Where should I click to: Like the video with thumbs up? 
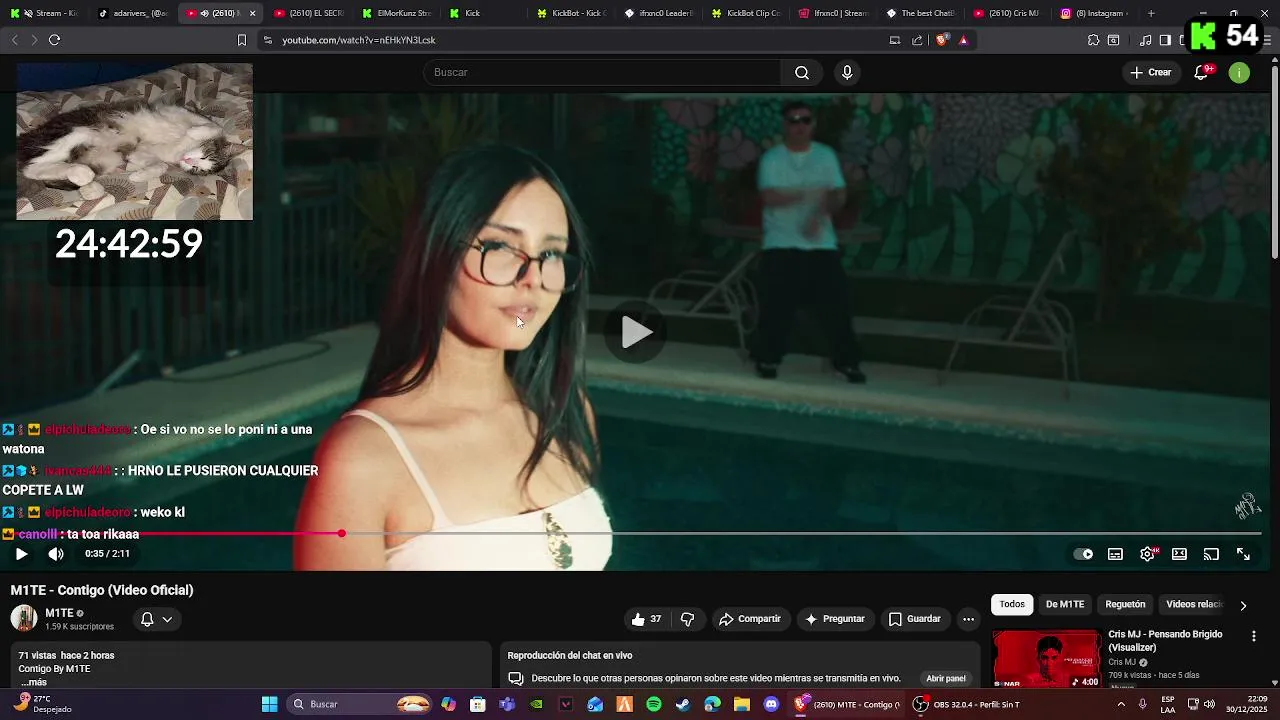tap(646, 619)
